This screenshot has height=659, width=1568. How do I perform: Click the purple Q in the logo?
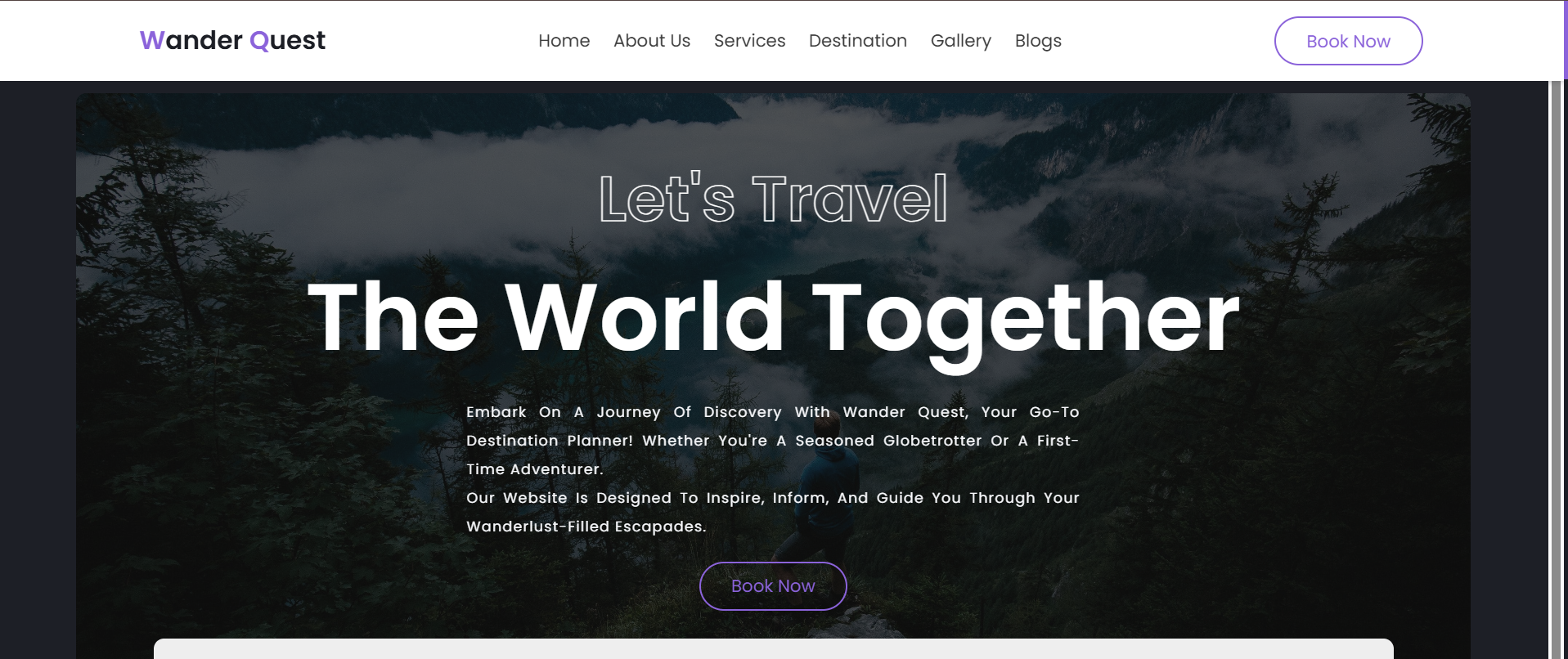coord(259,41)
